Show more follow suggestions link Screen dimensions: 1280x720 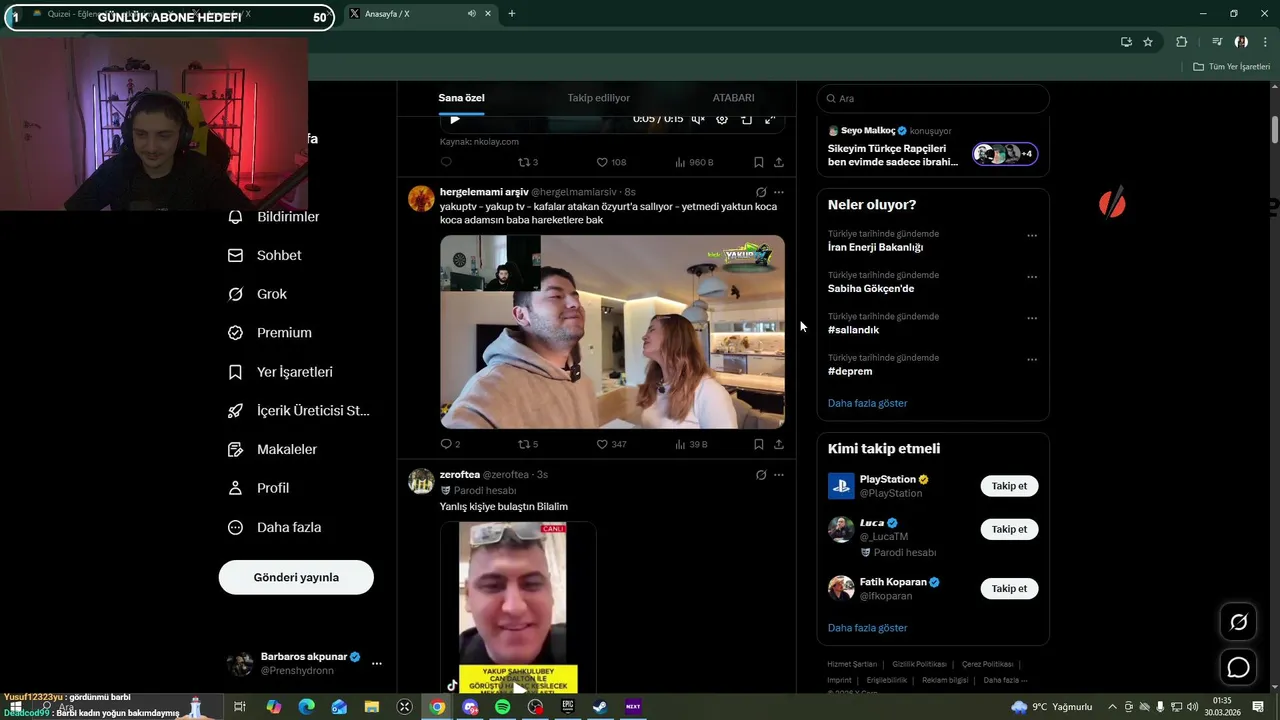[x=867, y=628]
